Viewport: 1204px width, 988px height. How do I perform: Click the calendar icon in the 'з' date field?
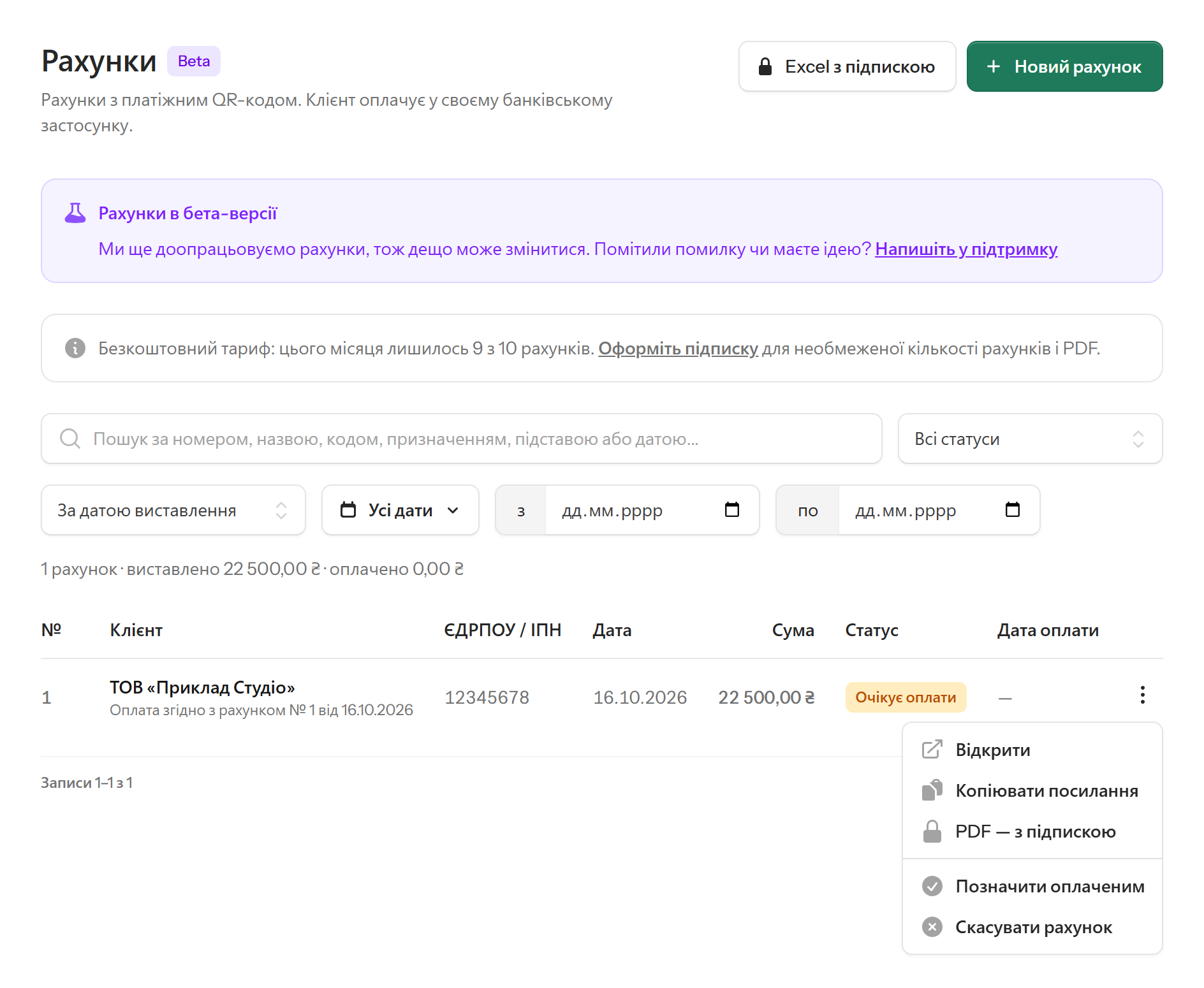732,509
